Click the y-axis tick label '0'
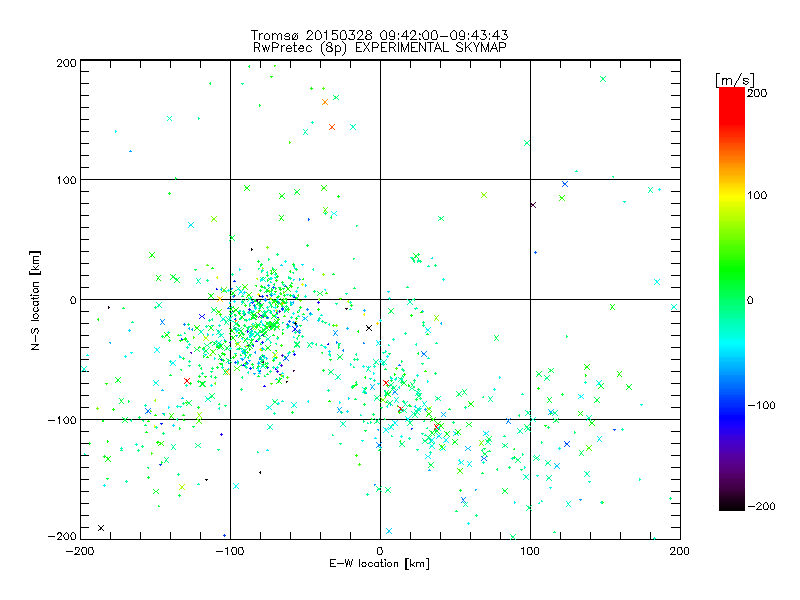The height and width of the screenshot is (600, 800). point(73,300)
